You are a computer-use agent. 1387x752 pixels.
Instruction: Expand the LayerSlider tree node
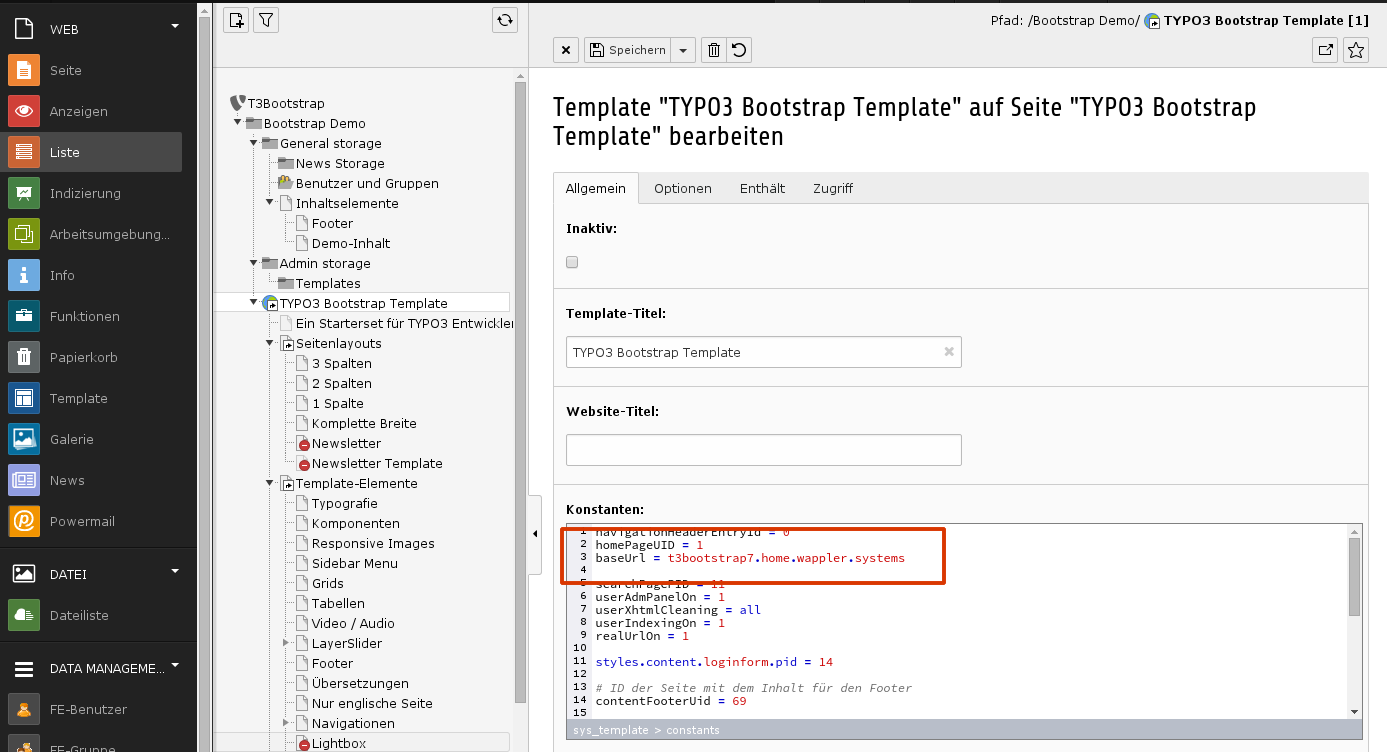(286, 643)
